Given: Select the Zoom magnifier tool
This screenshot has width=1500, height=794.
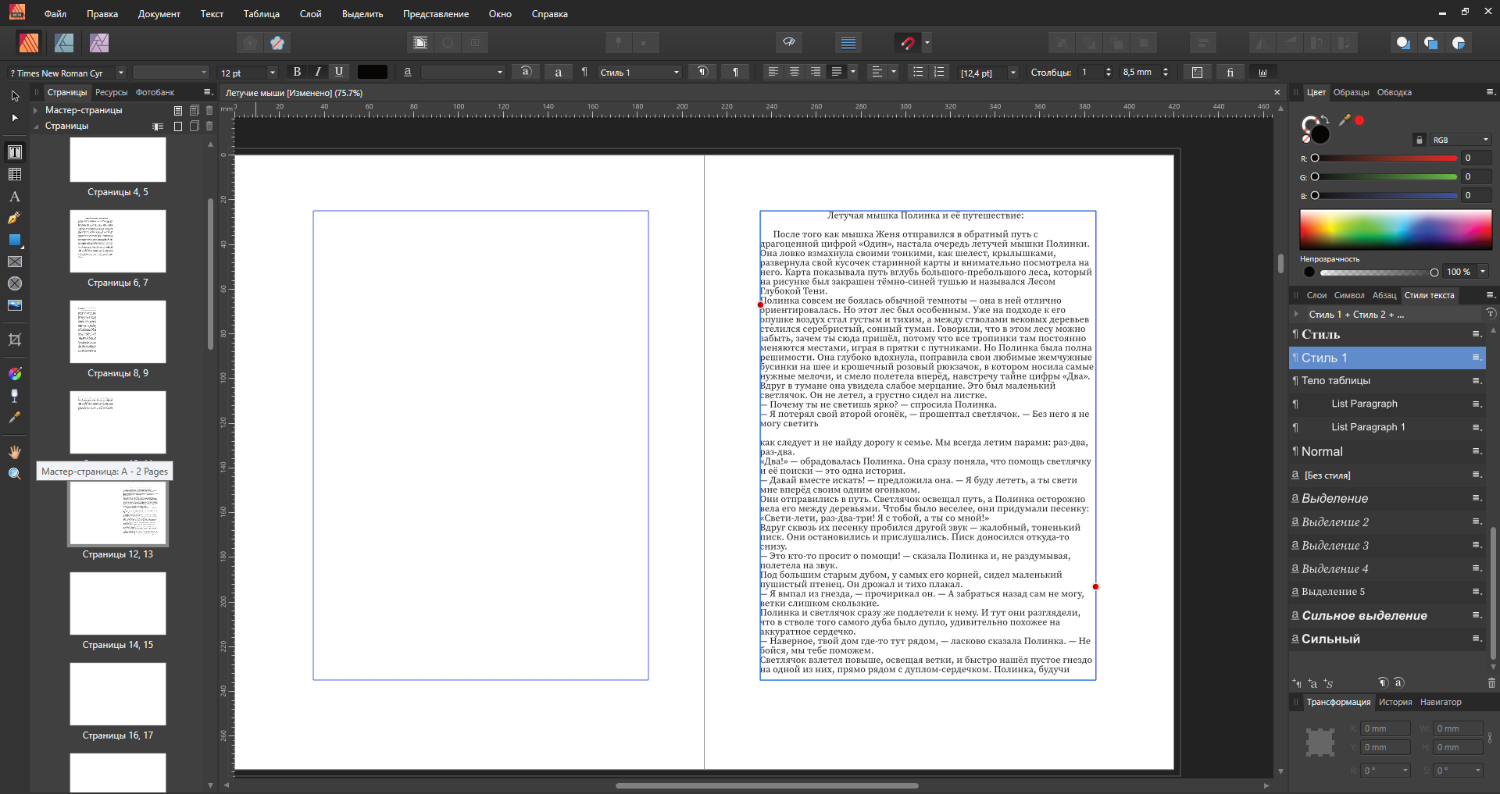Looking at the screenshot, I should [15, 474].
